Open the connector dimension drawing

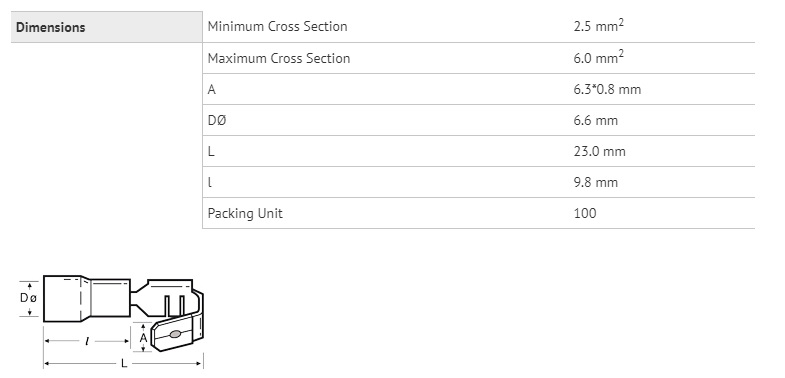pyautogui.click(x=112, y=321)
